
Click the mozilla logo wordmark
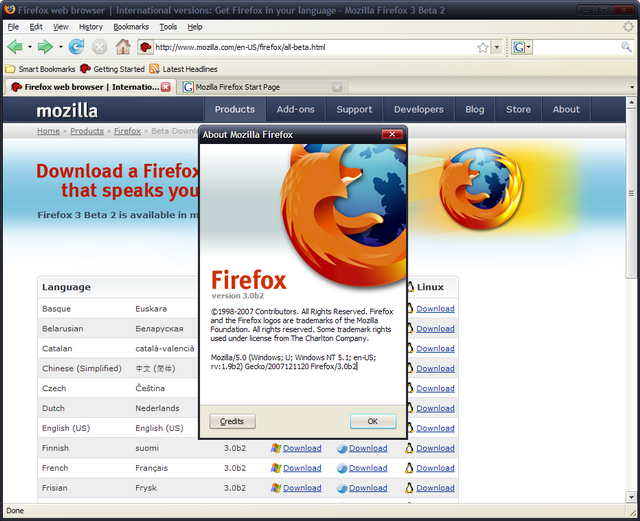67,110
